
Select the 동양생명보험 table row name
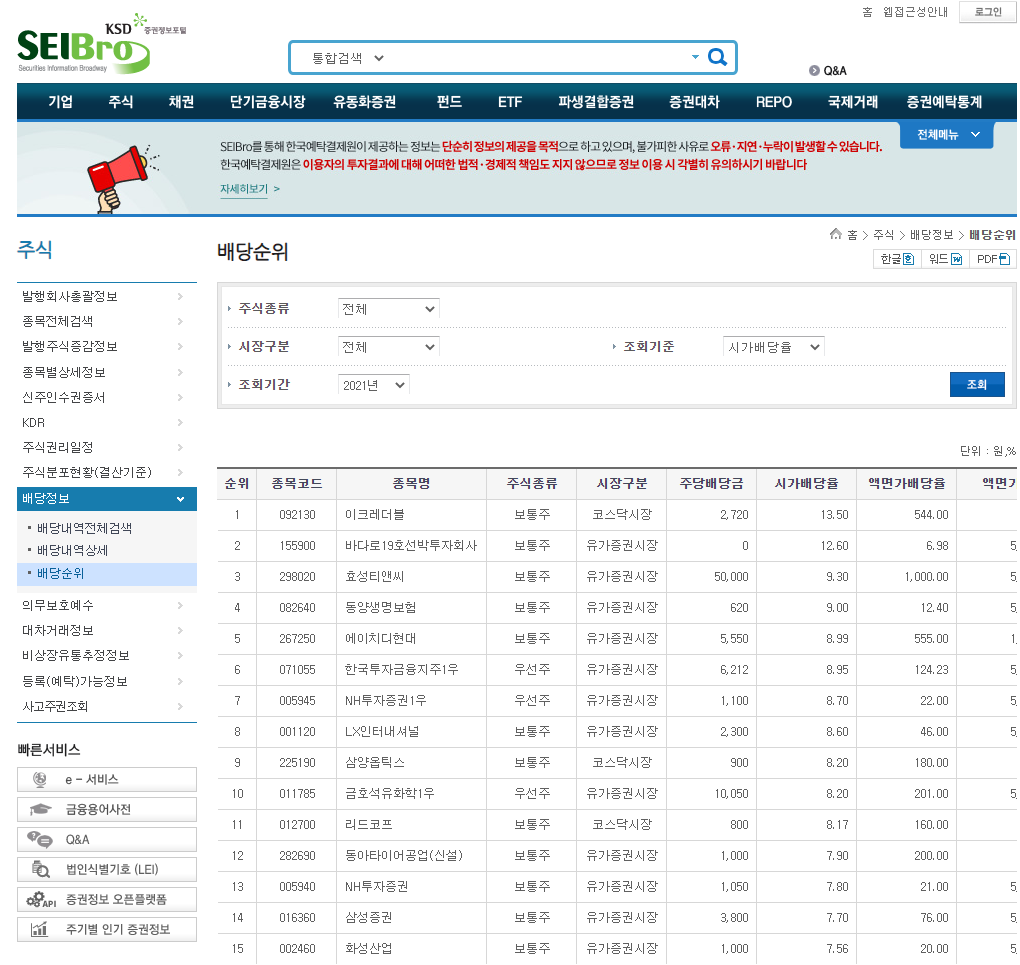[381, 608]
